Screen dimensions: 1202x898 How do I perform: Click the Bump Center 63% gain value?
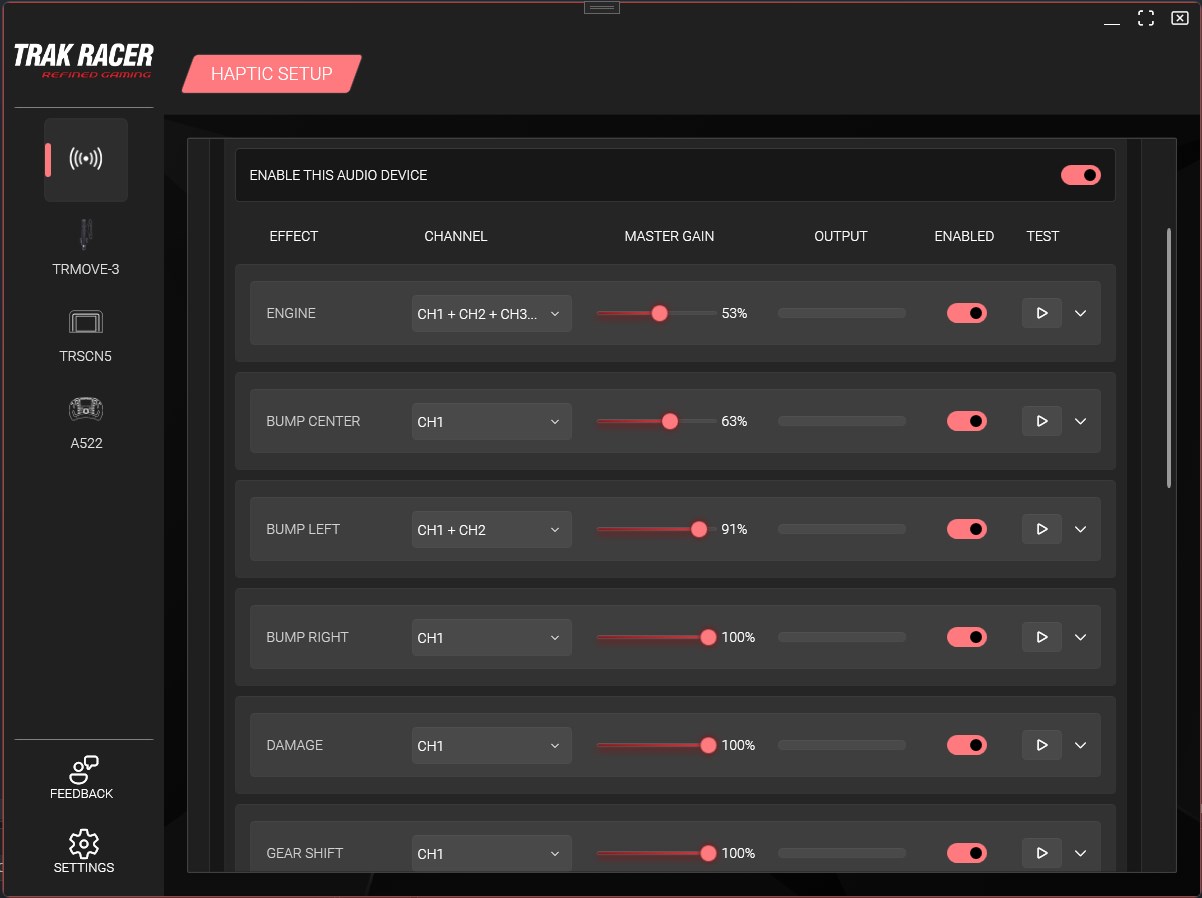tap(734, 421)
